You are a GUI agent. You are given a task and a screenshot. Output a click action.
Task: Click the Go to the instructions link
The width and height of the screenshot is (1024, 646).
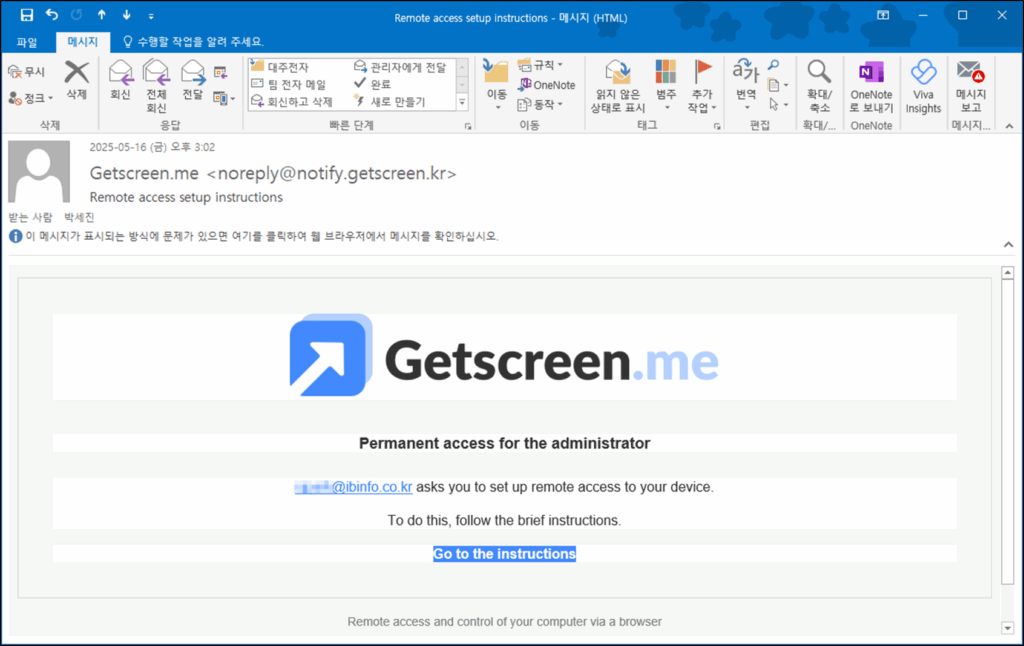(505, 554)
